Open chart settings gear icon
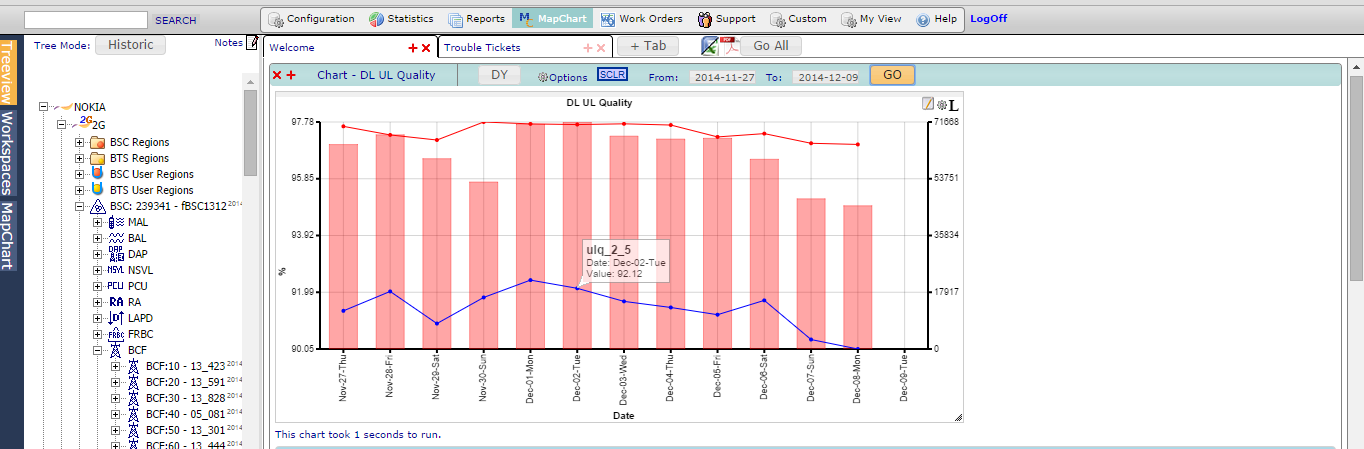Screen dimensions: 1364x449 pyautogui.click(x=941, y=104)
